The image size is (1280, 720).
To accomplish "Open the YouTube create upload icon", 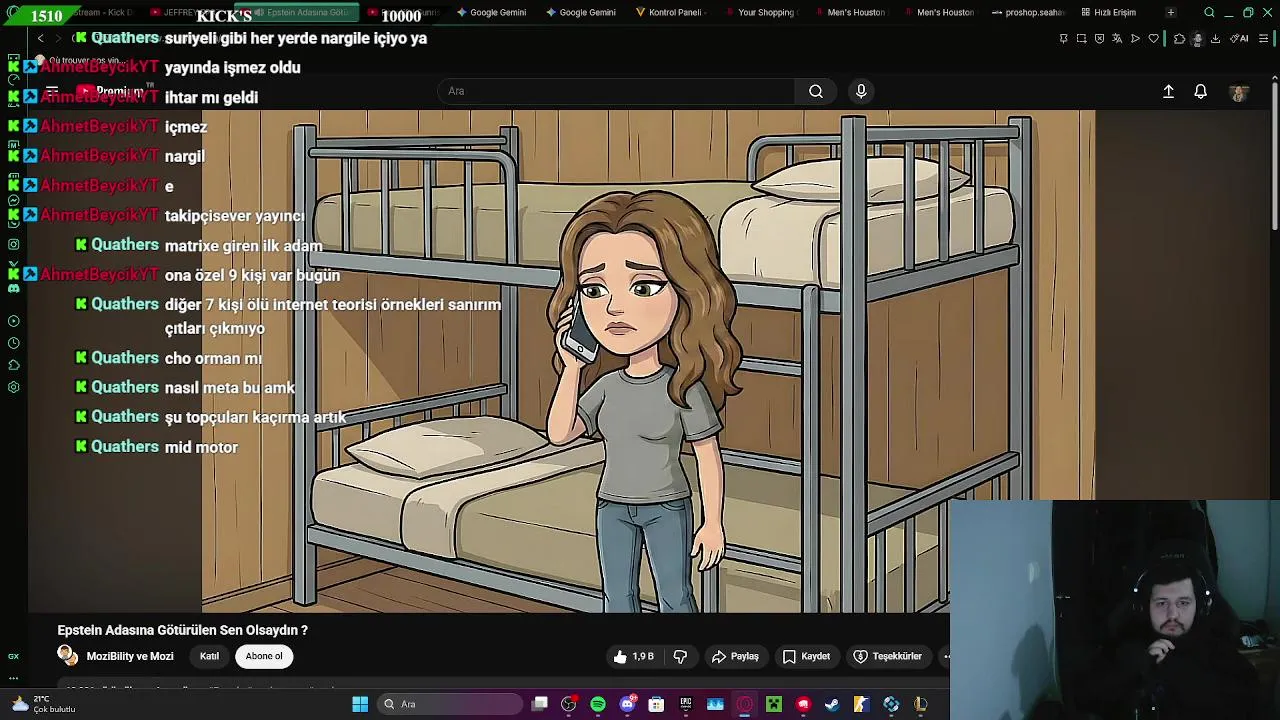I will click(x=1168, y=91).
